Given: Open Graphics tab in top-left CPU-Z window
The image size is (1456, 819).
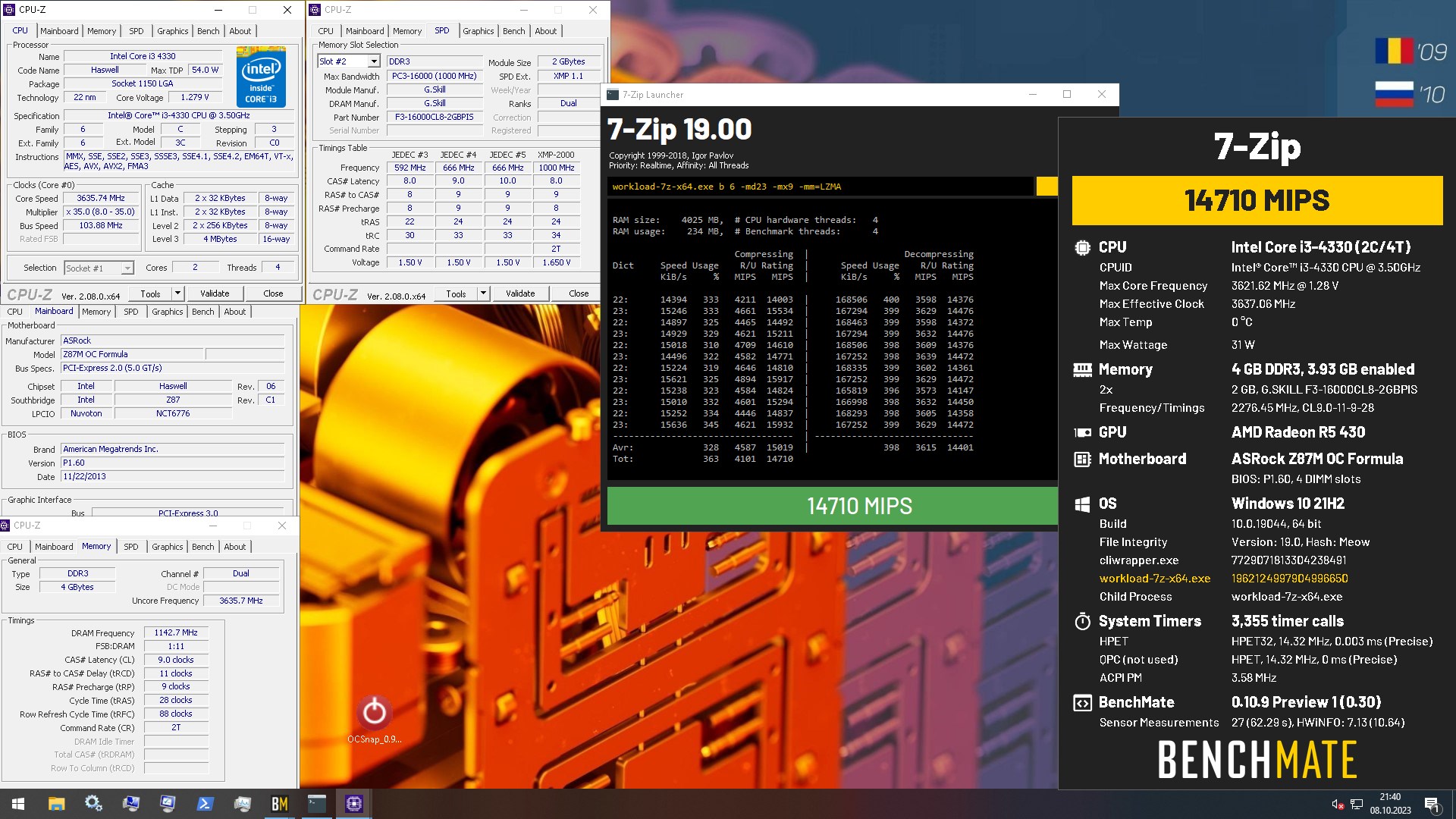Looking at the screenshot, I should point(173,31).
